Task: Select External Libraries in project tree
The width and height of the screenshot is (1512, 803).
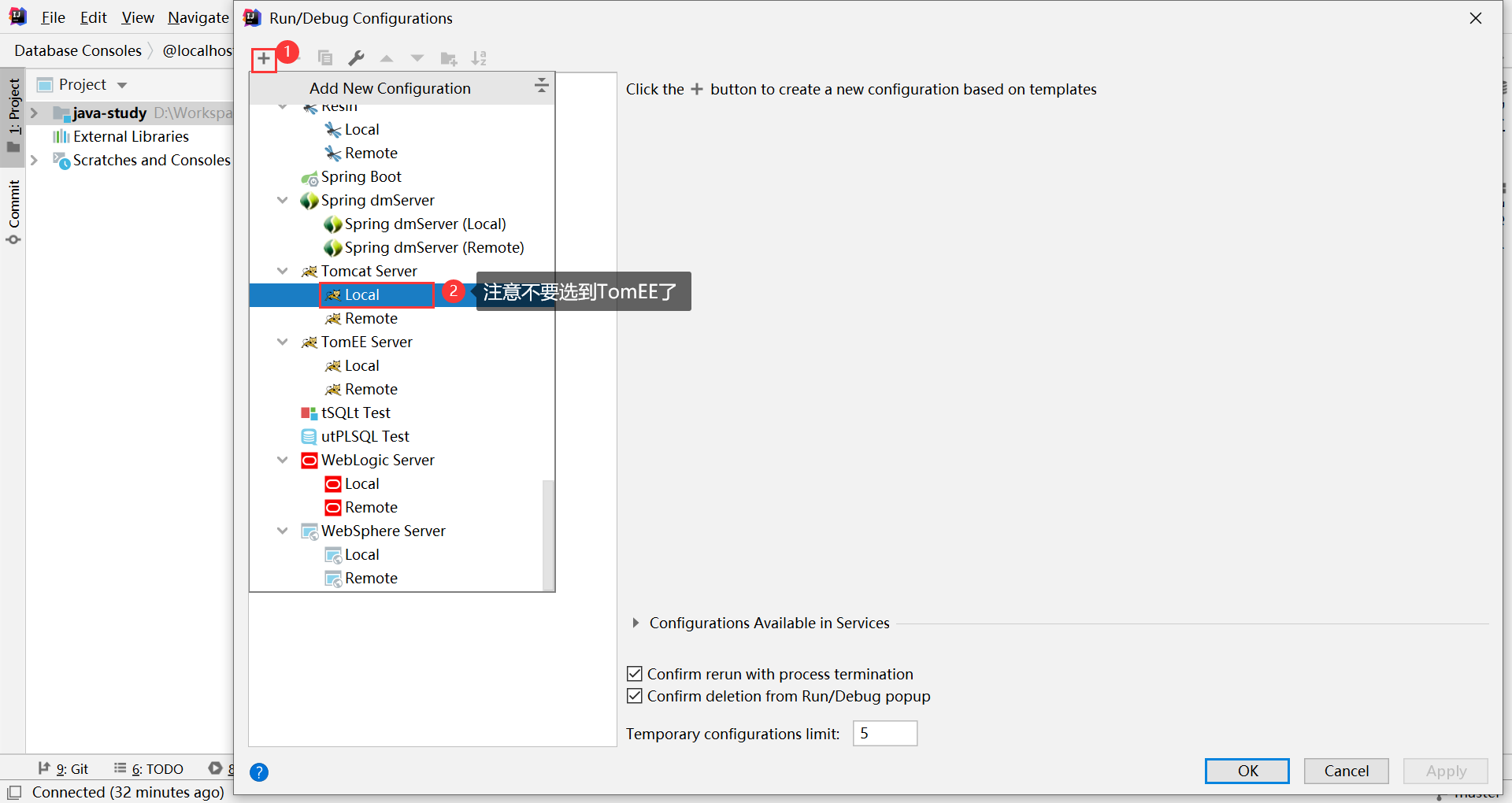Action: point(131,136)
